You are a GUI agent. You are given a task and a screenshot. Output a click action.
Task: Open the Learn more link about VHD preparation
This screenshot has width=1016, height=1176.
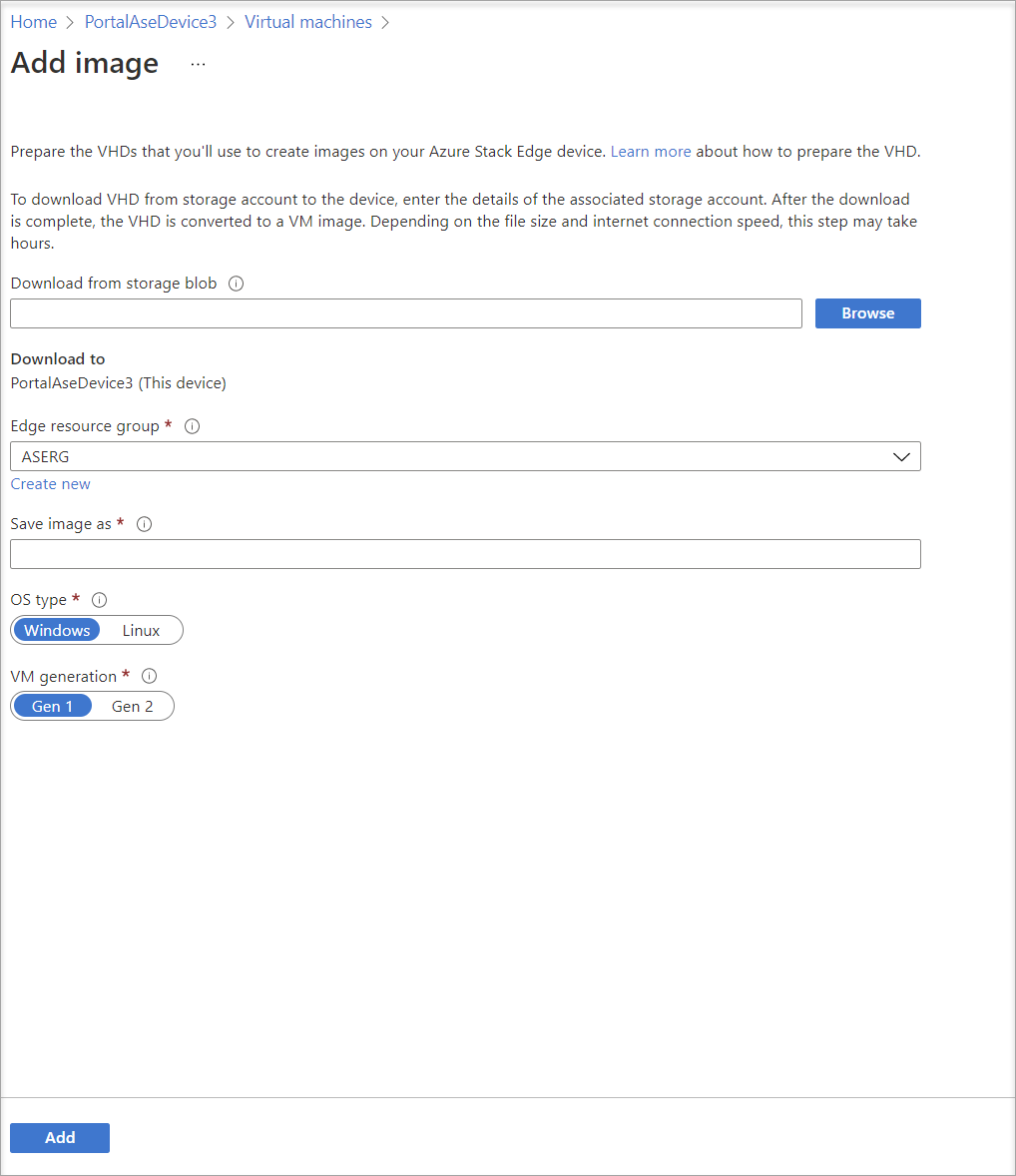coord(651,151)
